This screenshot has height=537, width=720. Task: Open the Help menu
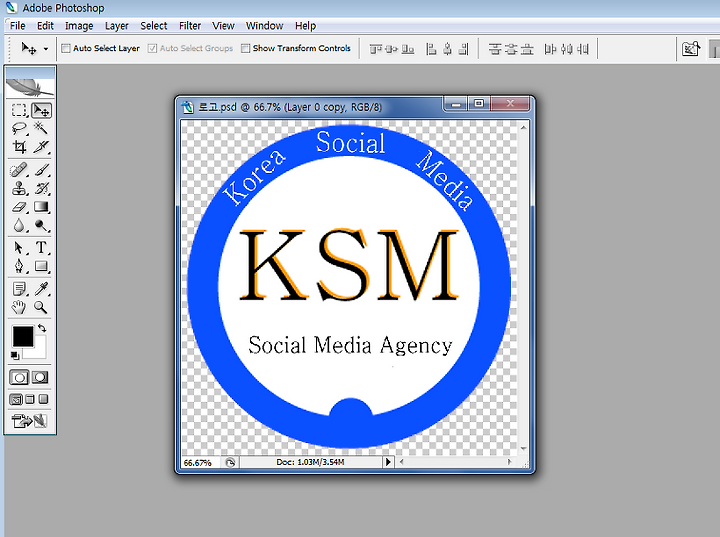point(305,26)
